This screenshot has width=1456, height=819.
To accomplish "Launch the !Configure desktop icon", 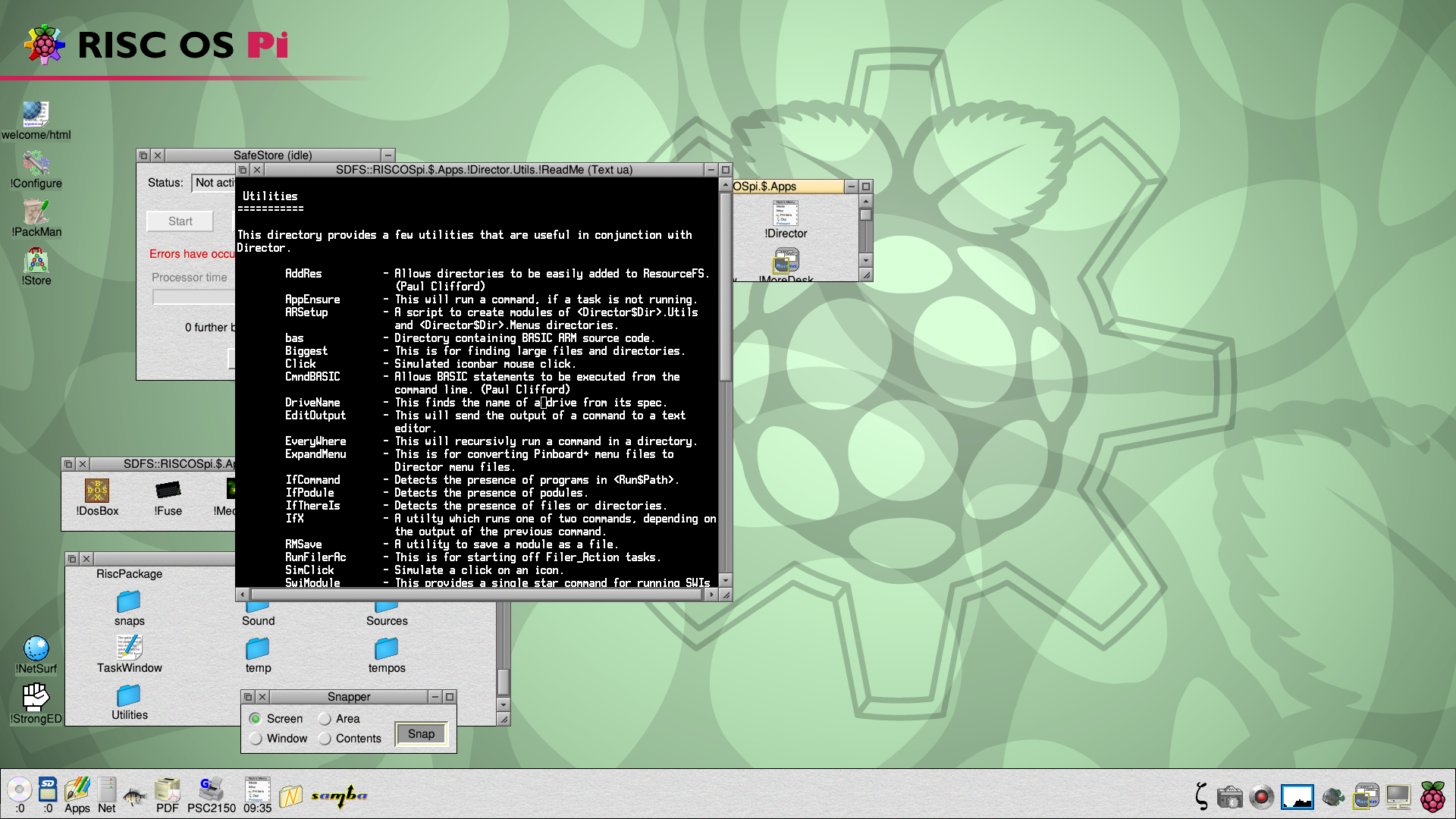I will [x=36, y=170].
